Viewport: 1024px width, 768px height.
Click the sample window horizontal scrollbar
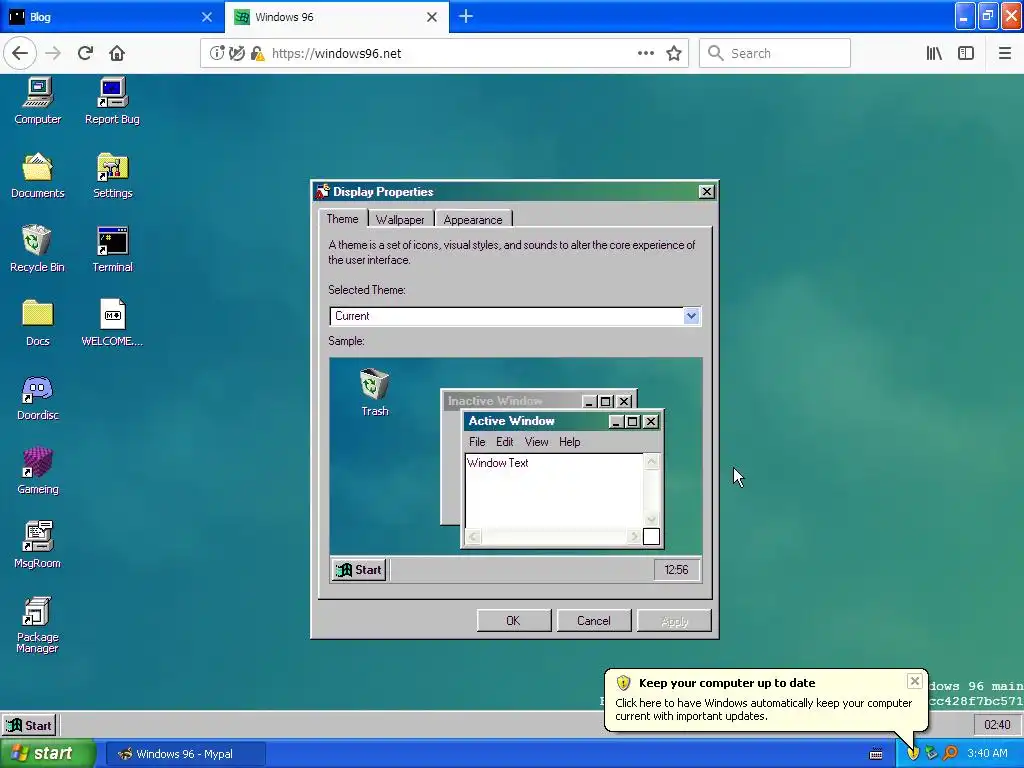[554, 537]
